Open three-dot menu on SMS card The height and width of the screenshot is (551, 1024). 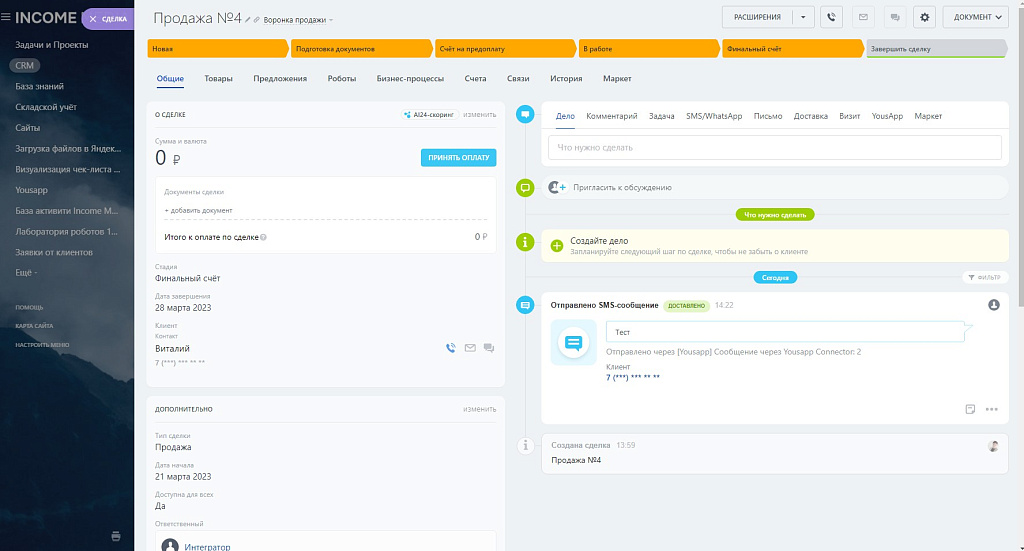992,409
